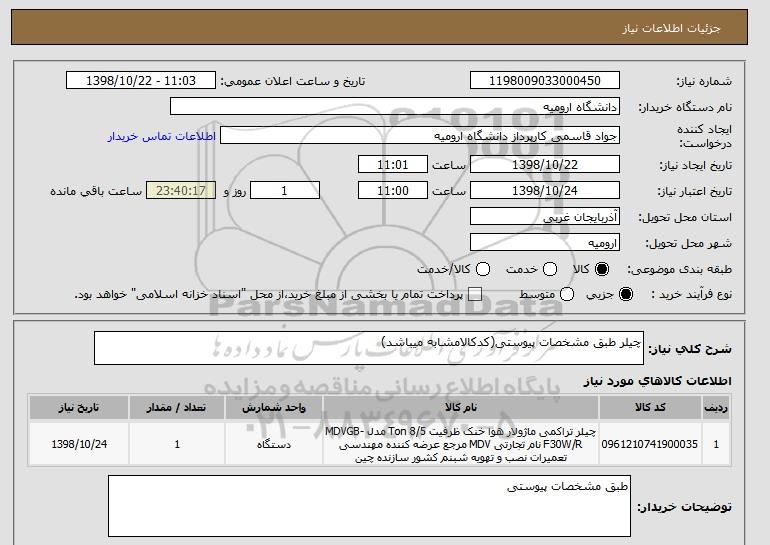Click the creation date field 1398/10/22
Image resolution: width=770 pixels, height=545 pixels.
pyautogui.click(x=545, y=164)
